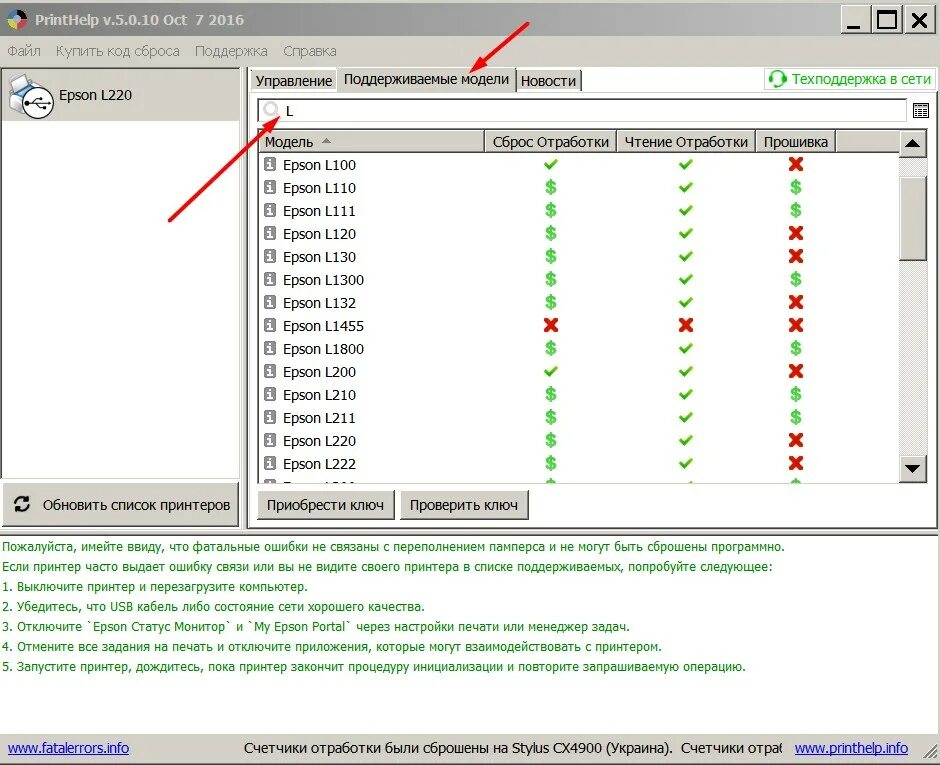Click the headset tech support icon
Image resolution: width=940 pixels, height=765 pixels.
pyautogui.click(x=778, y=79)
